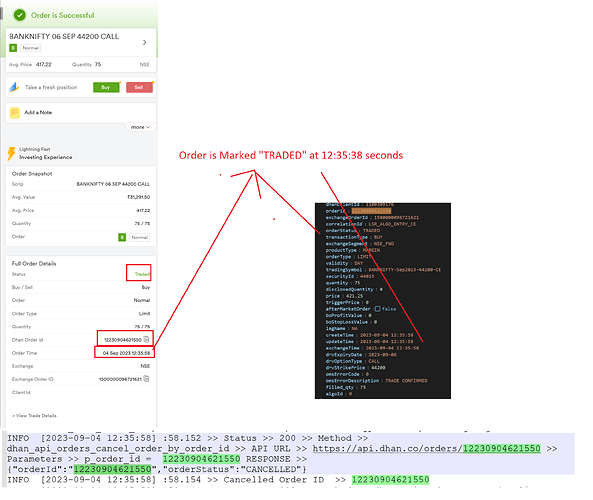593x500 pixels.
Task: Click the red Sell button
Action: tap(139, 87)
